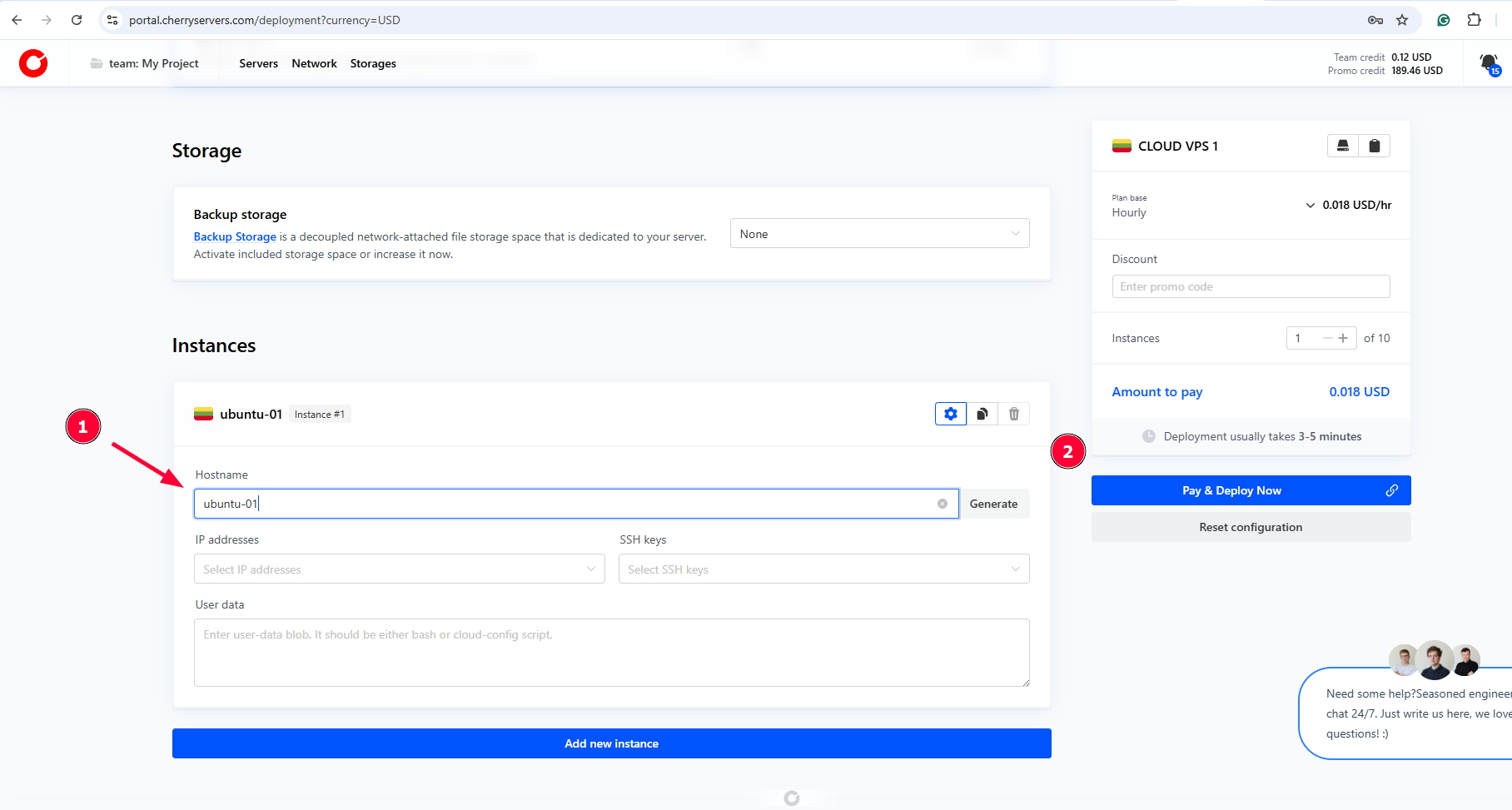Reload the page in the browser
This screenshot has width=1512, height=810.
tap(77, 20)
